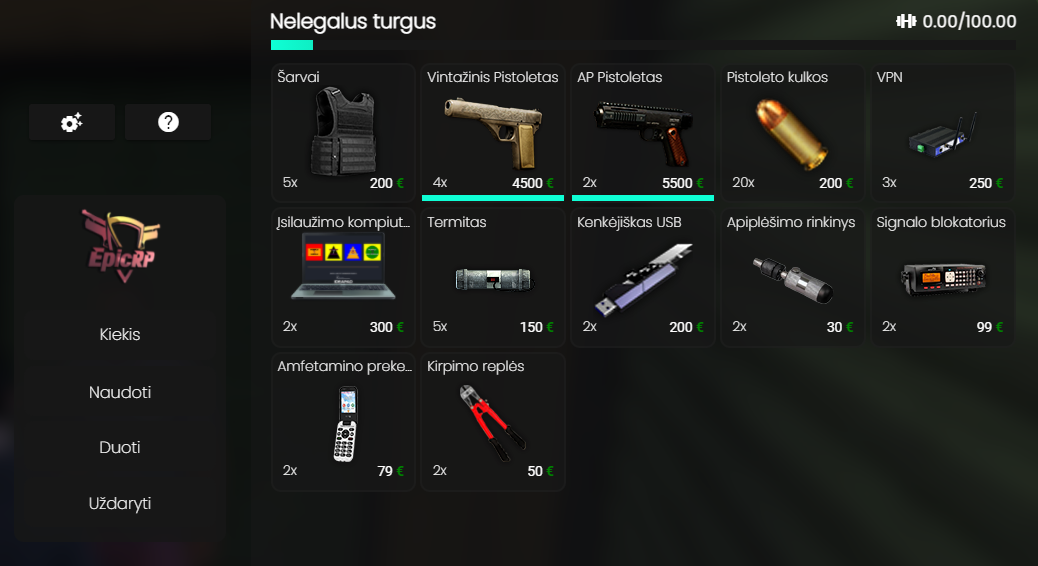Image resolution: width=1038 pixels, height=566 pixels.
Task: Click the Duoti button
Action: [x=120, y=448]
